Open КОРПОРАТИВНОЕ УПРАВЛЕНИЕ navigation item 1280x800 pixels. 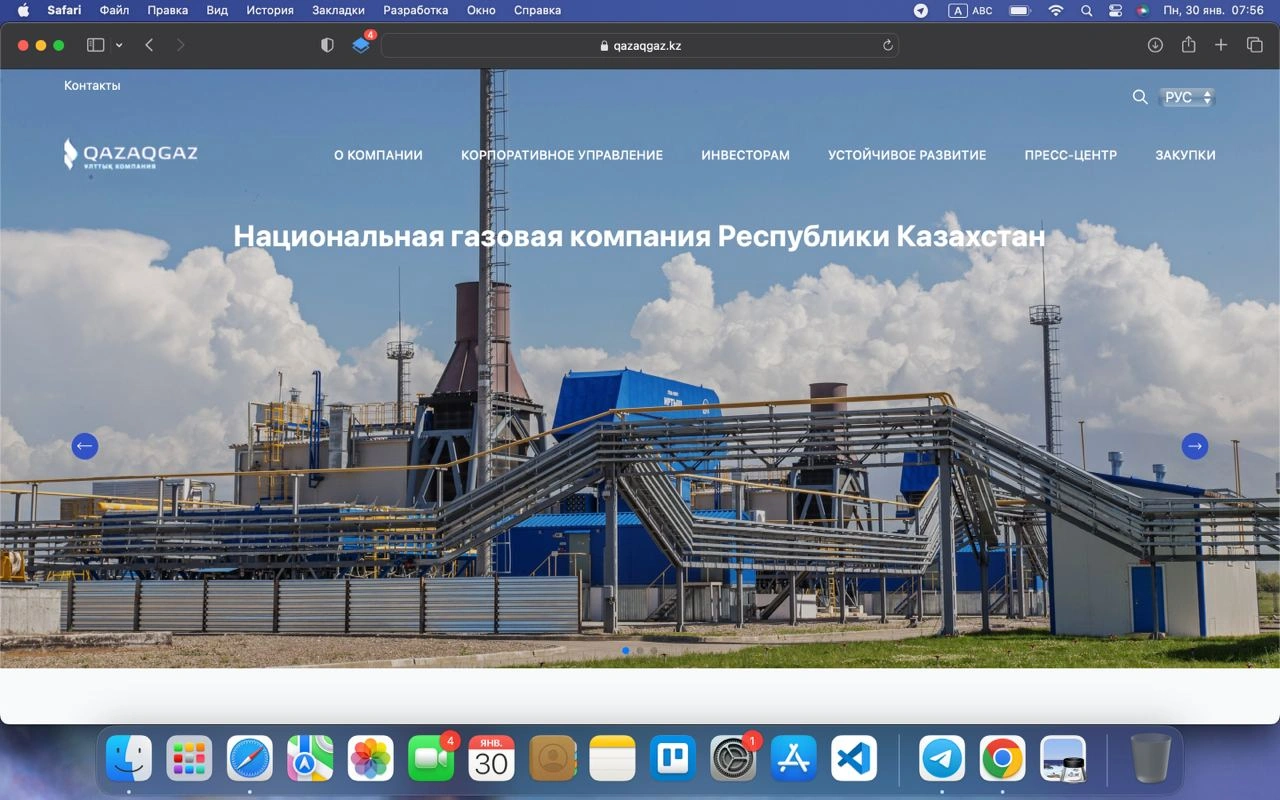click(x=562, y=155)
